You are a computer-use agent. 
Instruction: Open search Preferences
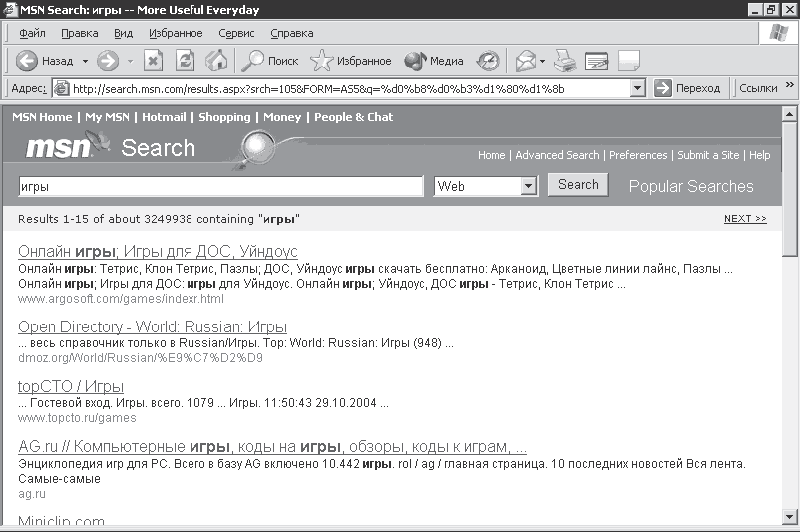[638, 155]
